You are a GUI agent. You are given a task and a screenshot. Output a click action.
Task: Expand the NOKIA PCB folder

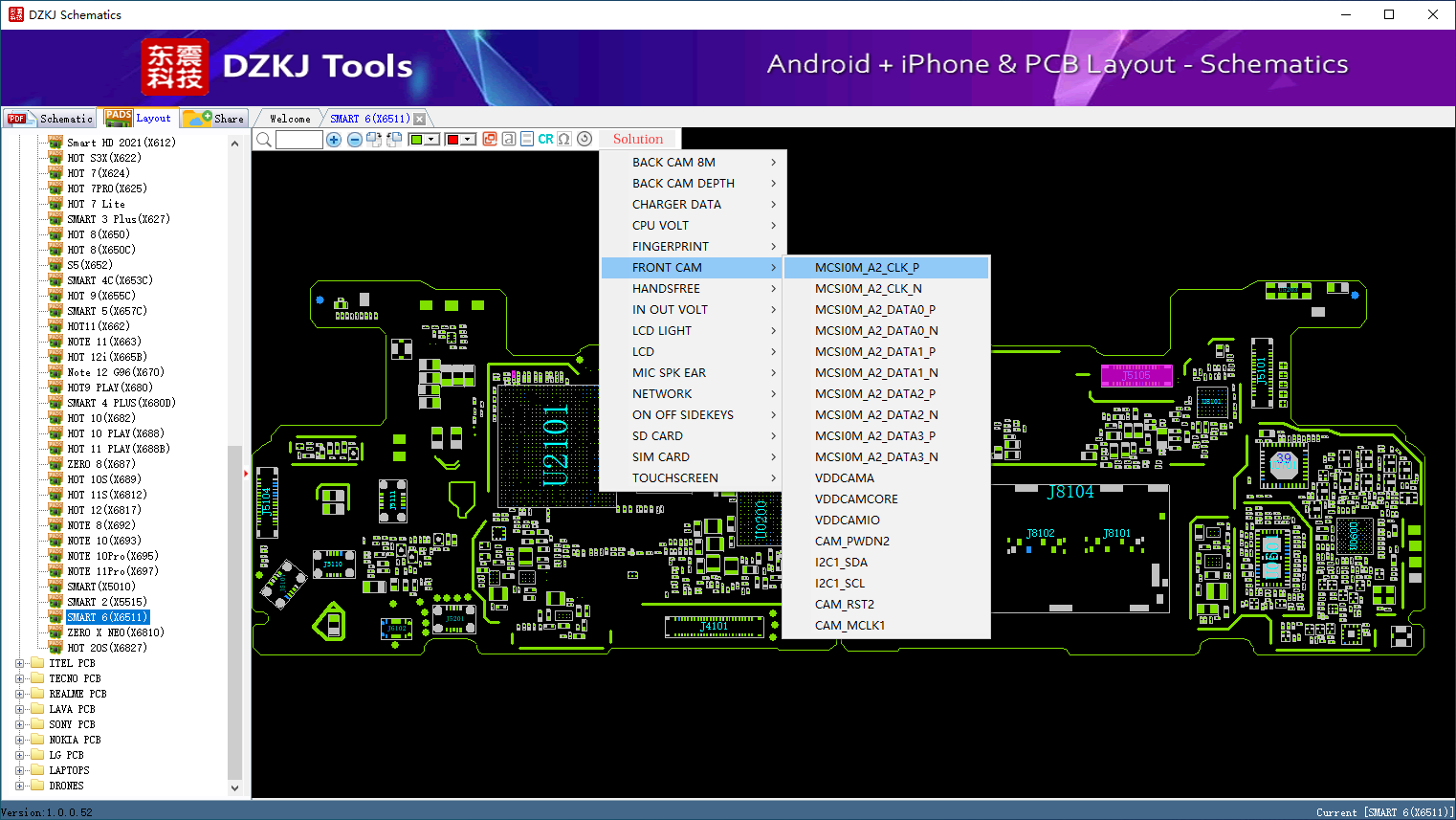click(x=20, y=740)
